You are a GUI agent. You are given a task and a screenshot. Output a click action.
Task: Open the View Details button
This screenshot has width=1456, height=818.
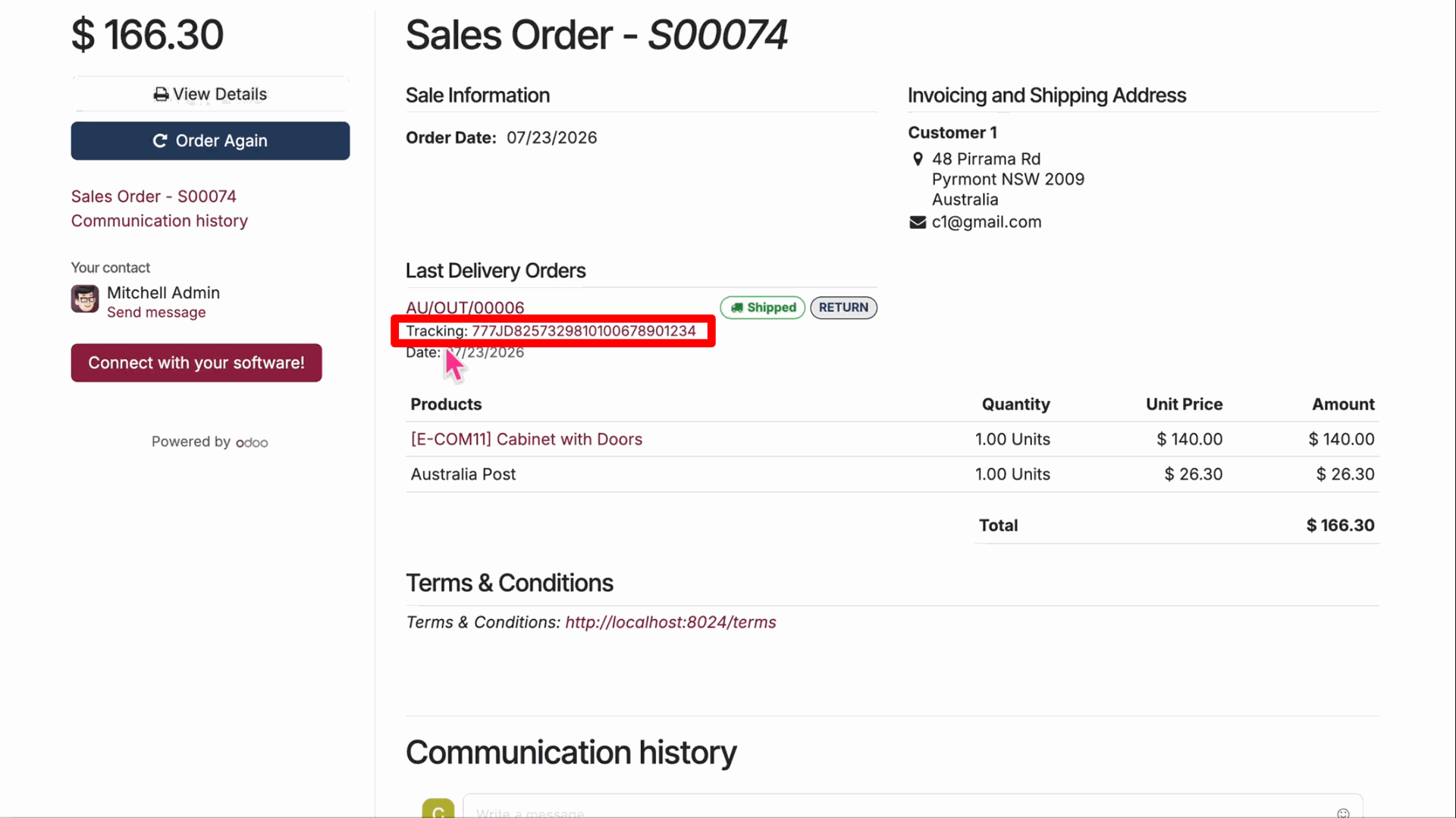click(210, 94)
